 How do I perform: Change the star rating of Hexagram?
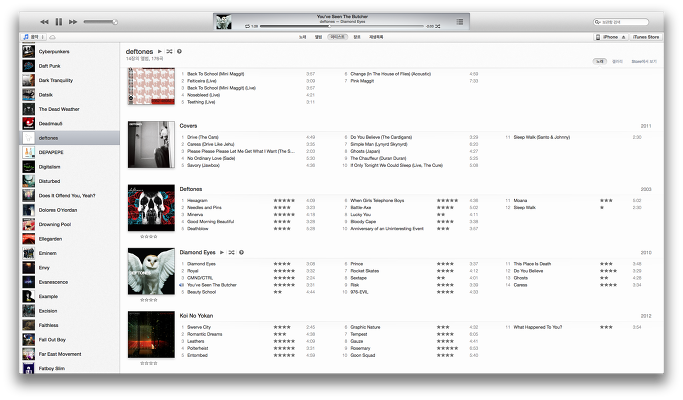tap(284, 200)
